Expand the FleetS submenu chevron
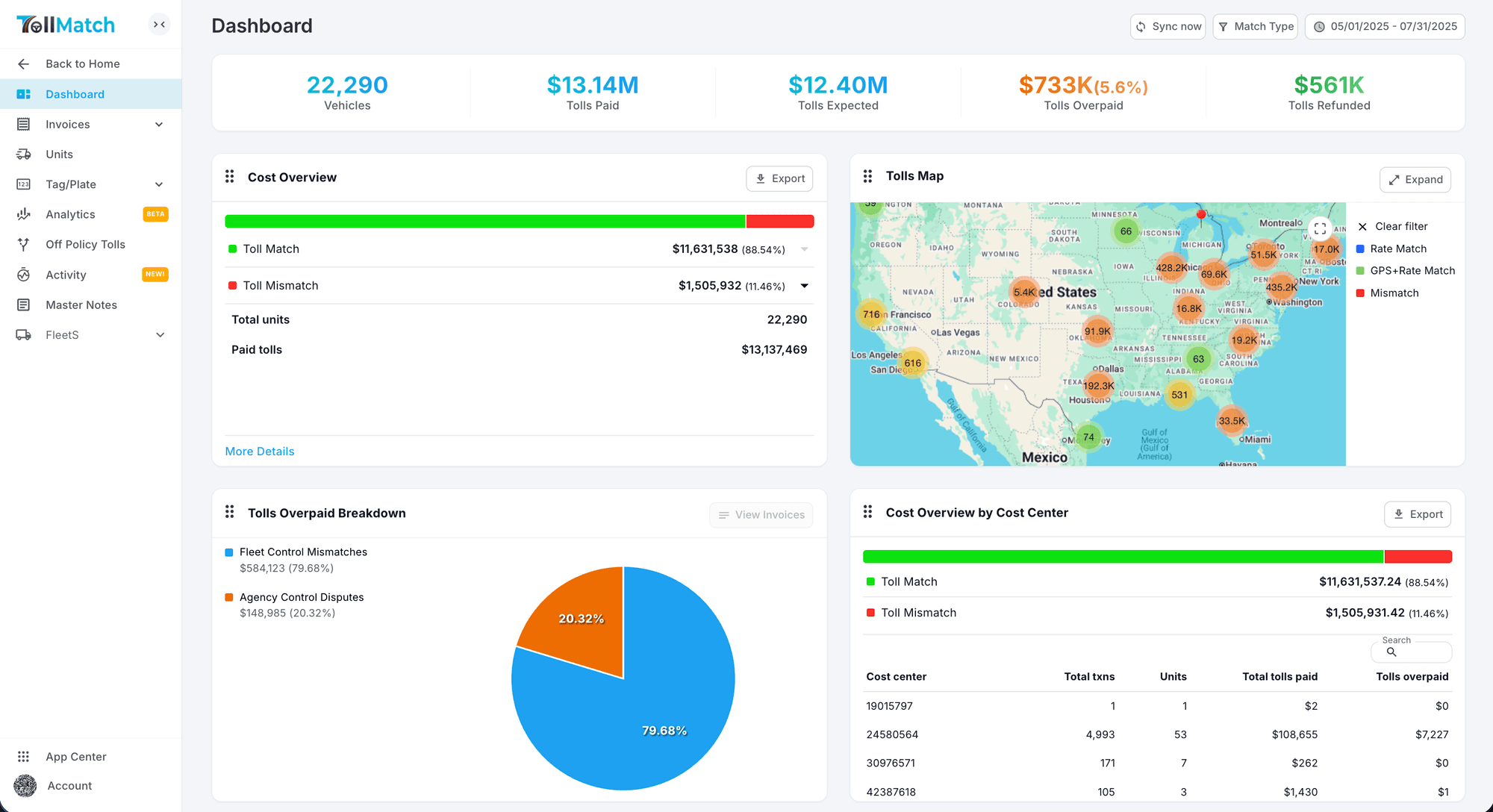Image resolution: width=1493 pixels, height=812 pixels. pyautogui.click(x=160, y=335)
